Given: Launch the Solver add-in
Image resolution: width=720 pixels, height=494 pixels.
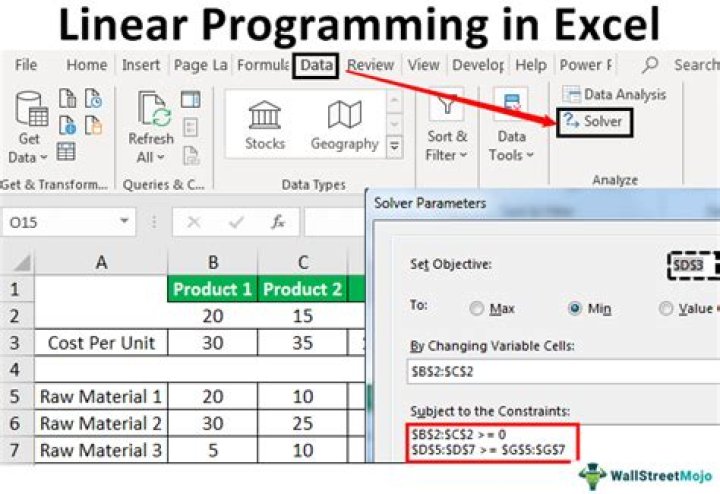Looking at the screenshot, I should (x=595, y=122).
